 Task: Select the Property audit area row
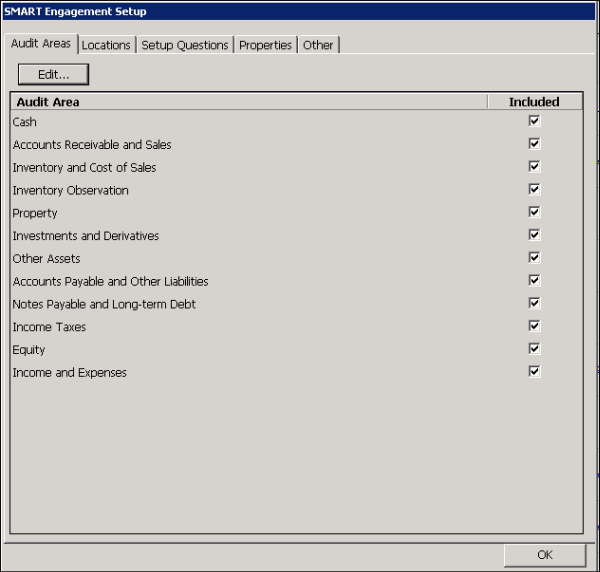297,213
